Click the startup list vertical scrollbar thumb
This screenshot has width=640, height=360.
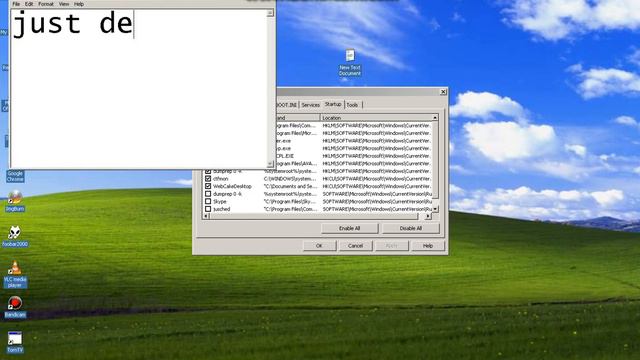pos(435,159)
